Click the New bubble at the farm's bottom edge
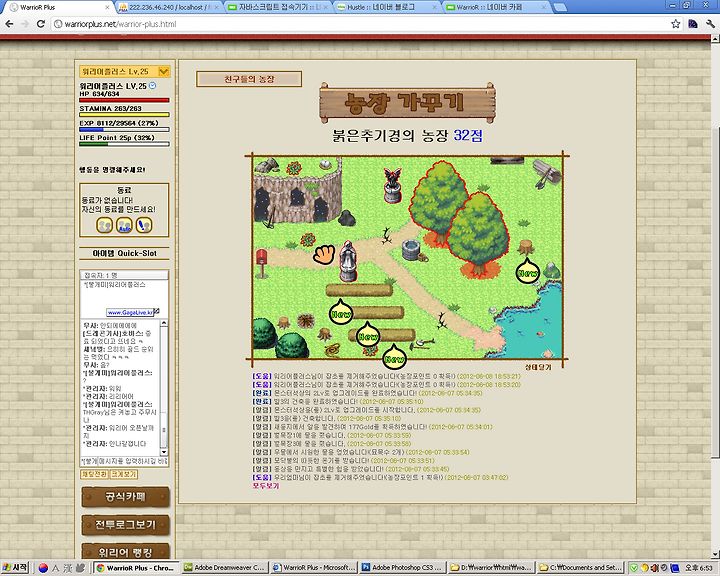720x576 pixels. click(x=394, y=357)
